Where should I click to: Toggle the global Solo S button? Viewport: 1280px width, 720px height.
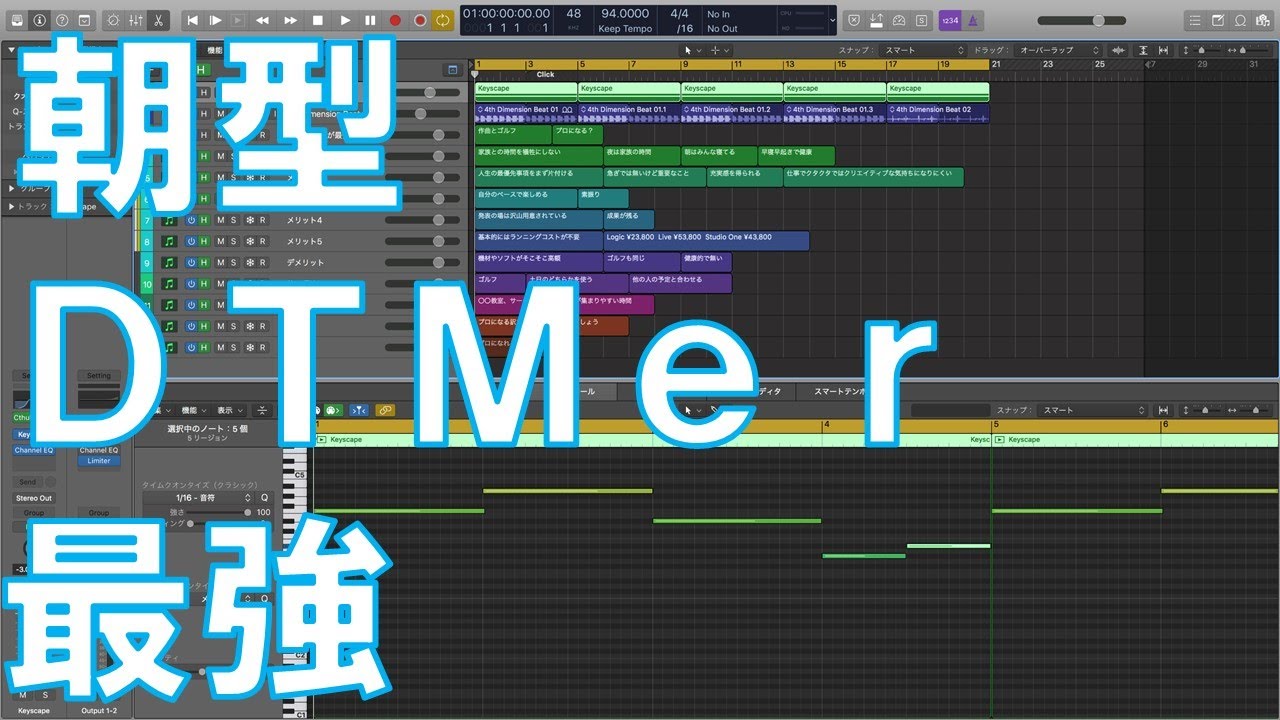(921, 20)
